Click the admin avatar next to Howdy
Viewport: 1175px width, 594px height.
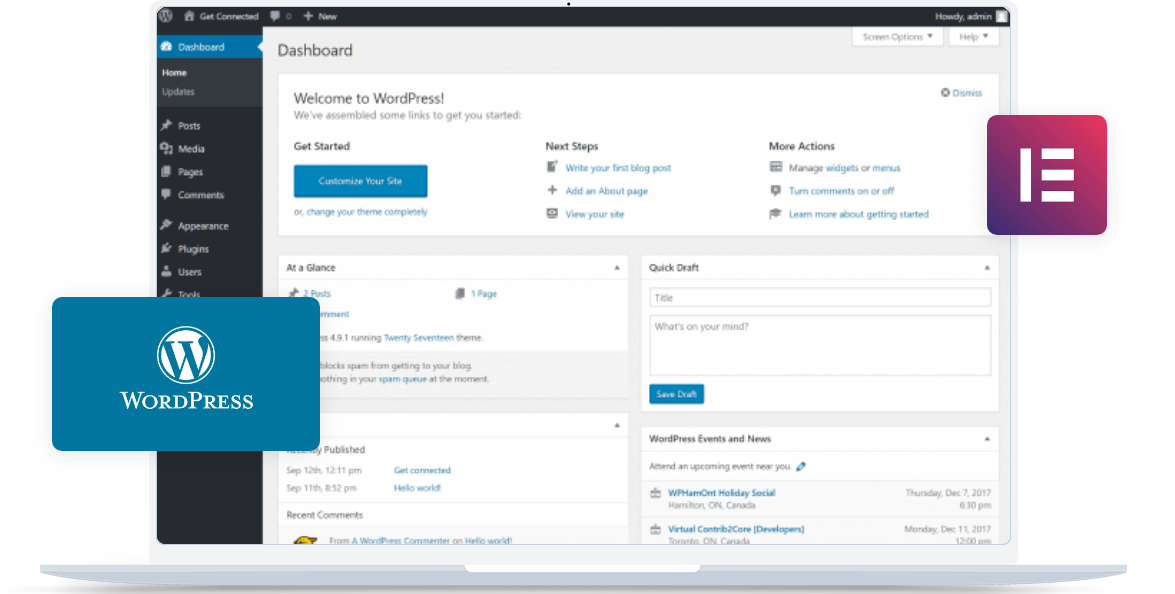1002,16
